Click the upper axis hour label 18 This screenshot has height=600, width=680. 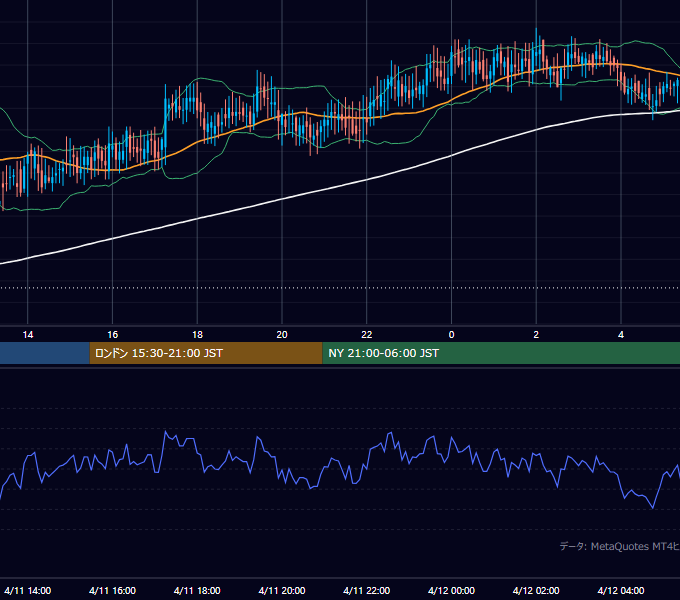(197, 335)
